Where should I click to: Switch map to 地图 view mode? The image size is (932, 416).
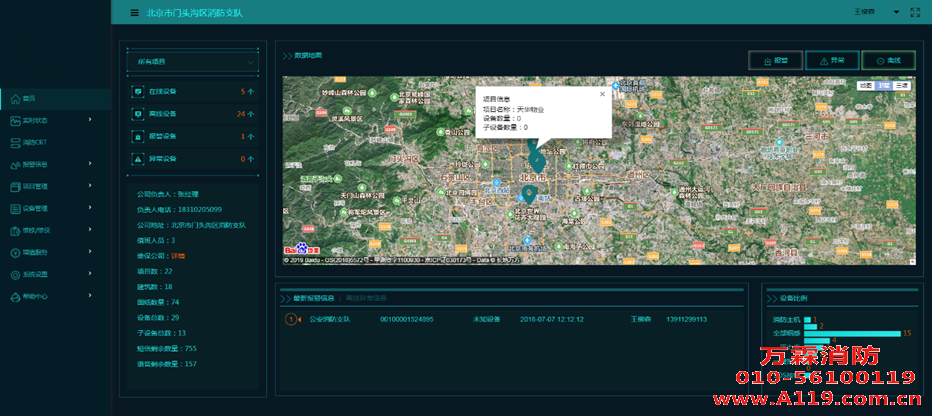(865, 86)
